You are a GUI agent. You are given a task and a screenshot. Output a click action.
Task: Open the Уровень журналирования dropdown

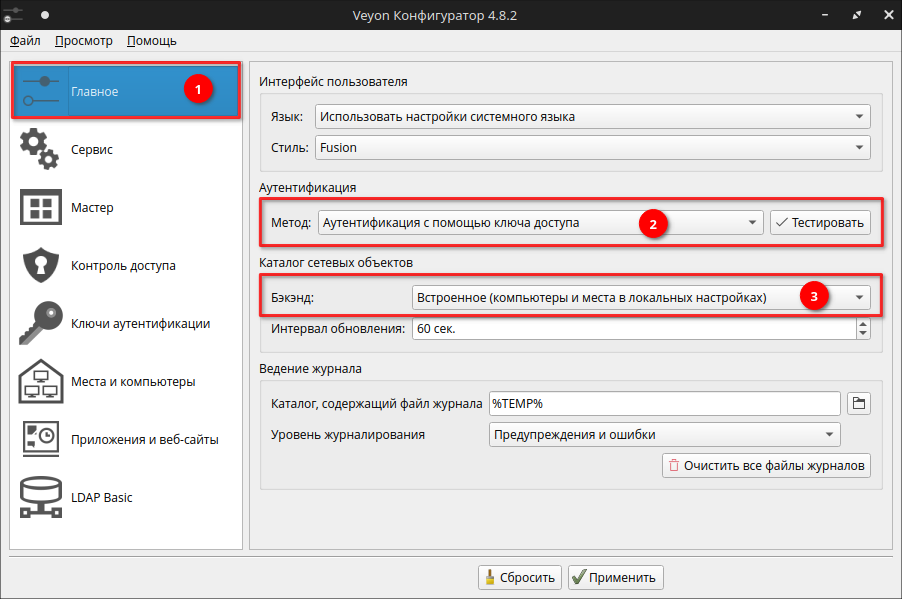[664, 435]
